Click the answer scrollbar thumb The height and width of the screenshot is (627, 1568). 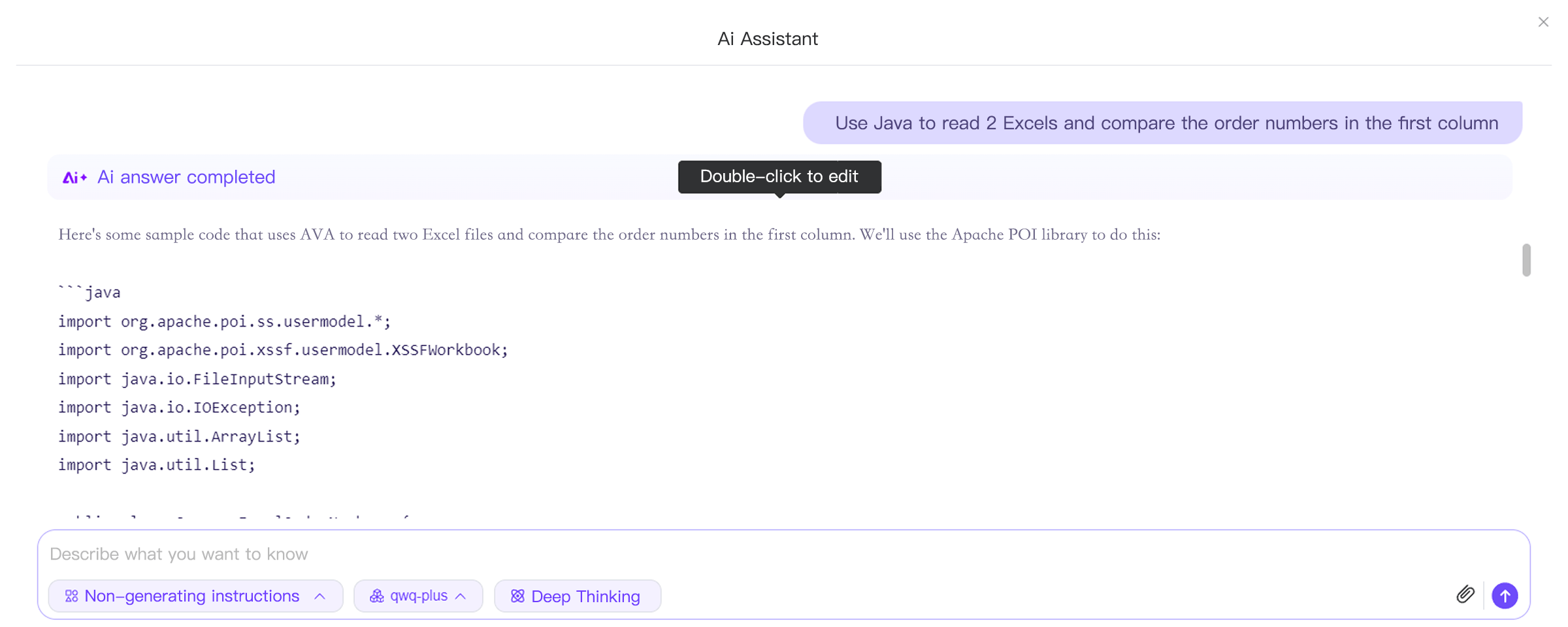[x=1526, y=260]
